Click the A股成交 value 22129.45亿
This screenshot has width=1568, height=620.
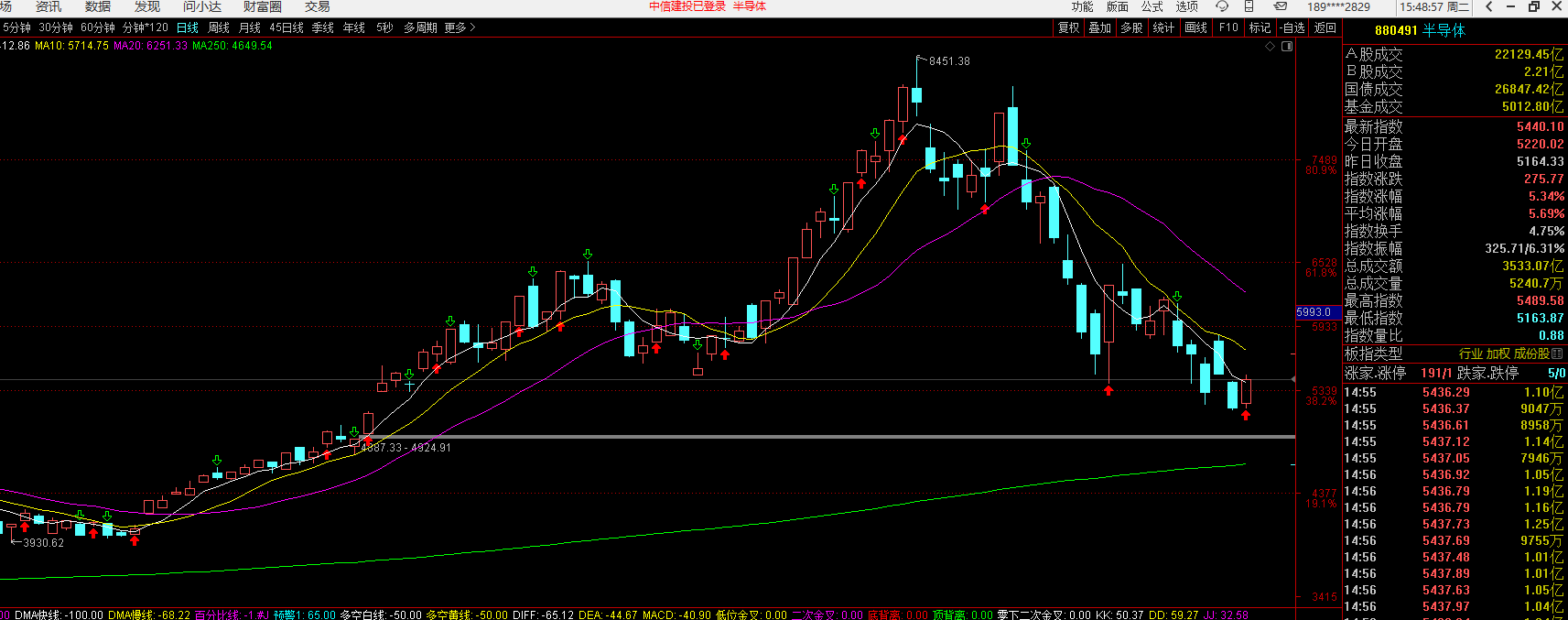coord(1529,54)
